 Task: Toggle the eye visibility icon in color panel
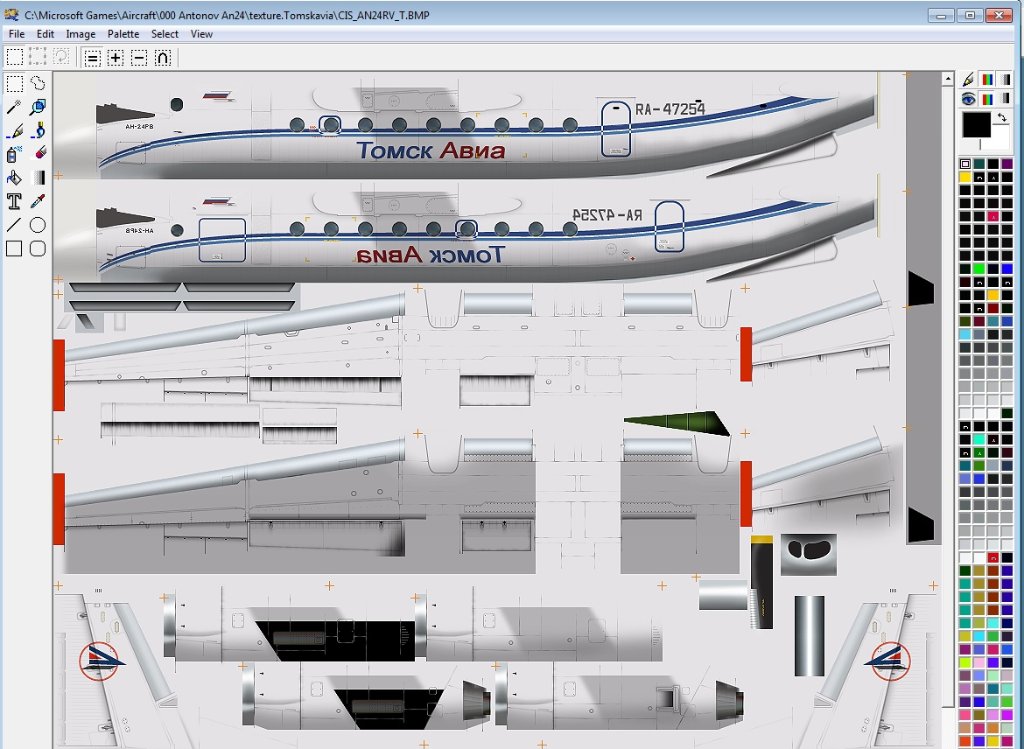point(968,99)
